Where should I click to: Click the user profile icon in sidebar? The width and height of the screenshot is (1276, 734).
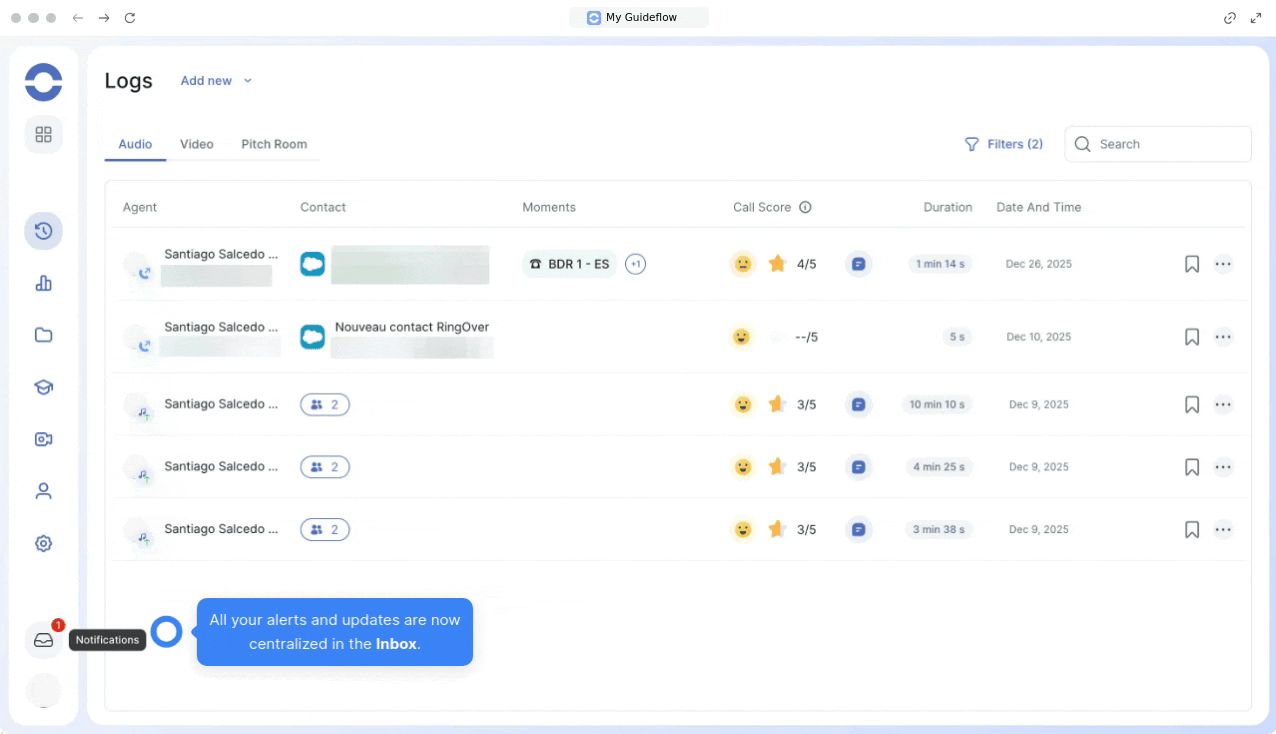43,491
